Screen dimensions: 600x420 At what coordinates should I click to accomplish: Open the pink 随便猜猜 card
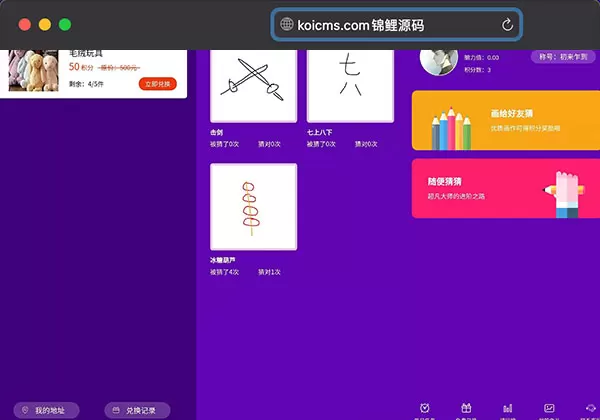tap(506, 189)
